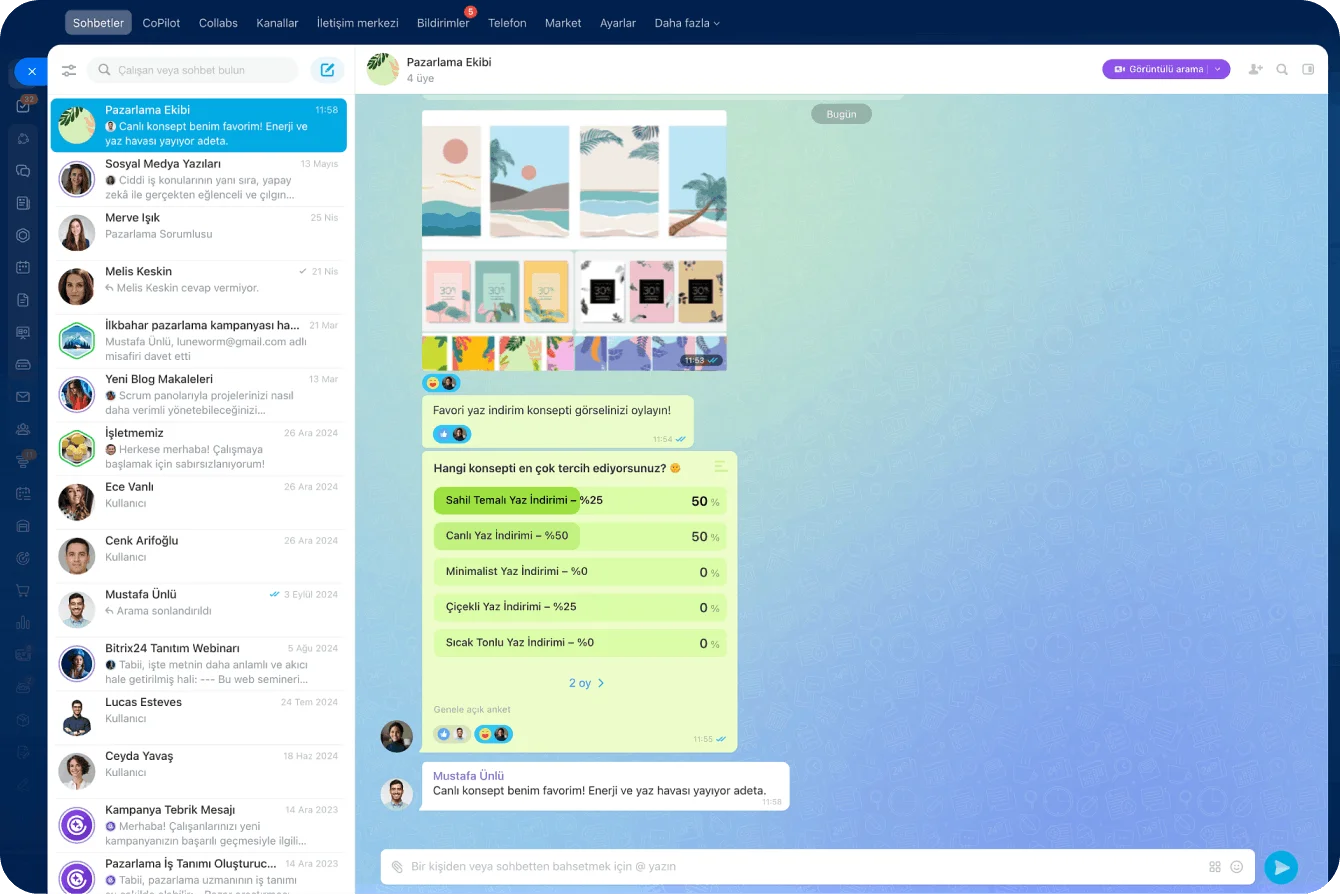Compose a new message with the pencil icon

pos(328,70)
